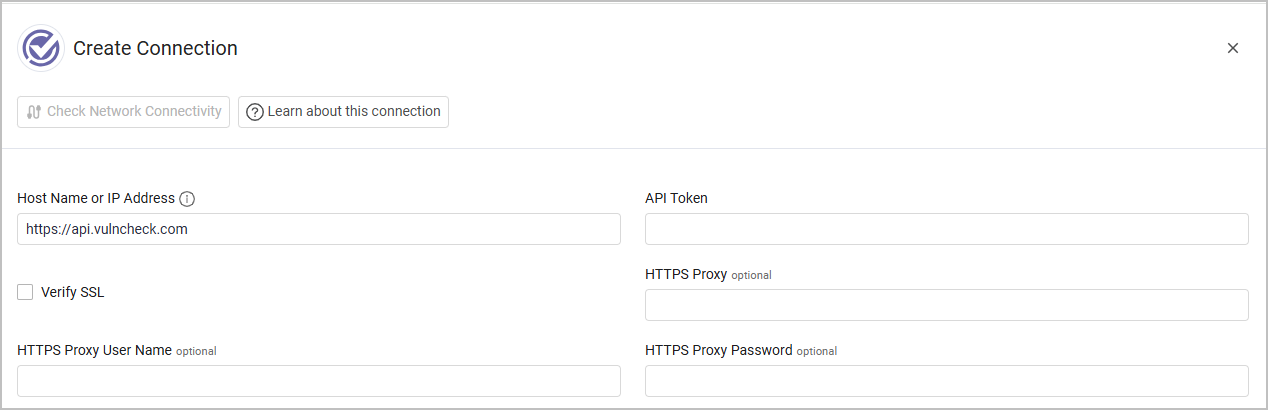Show the Host Name info tooltip icon
This screenshot has height=410, width=1268.
[x=187, y=199]
